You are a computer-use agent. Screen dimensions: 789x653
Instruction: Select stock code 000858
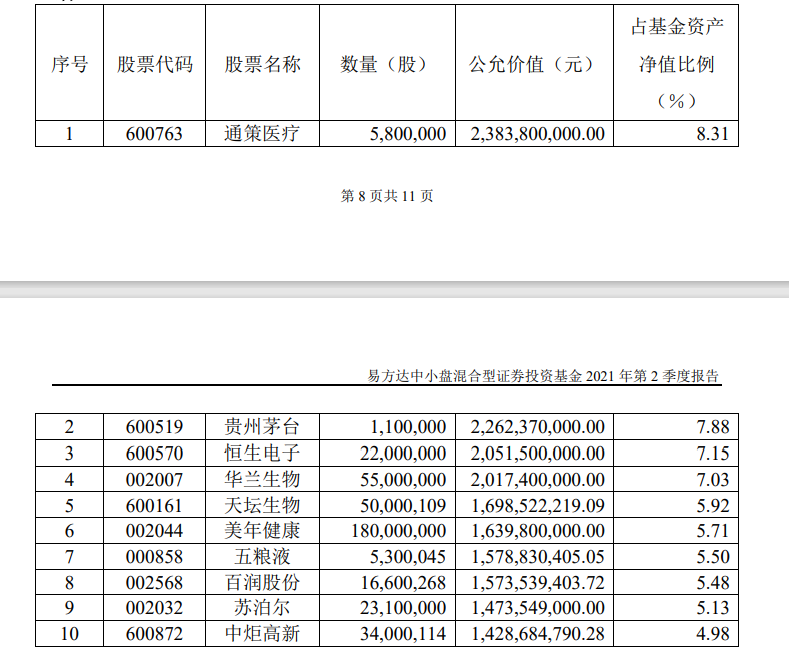[x=154, y=557]
